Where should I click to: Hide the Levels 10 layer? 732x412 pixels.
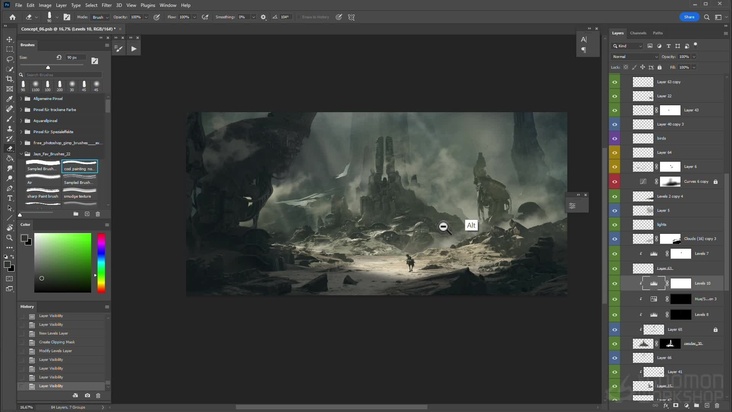(x=615, y=283)
